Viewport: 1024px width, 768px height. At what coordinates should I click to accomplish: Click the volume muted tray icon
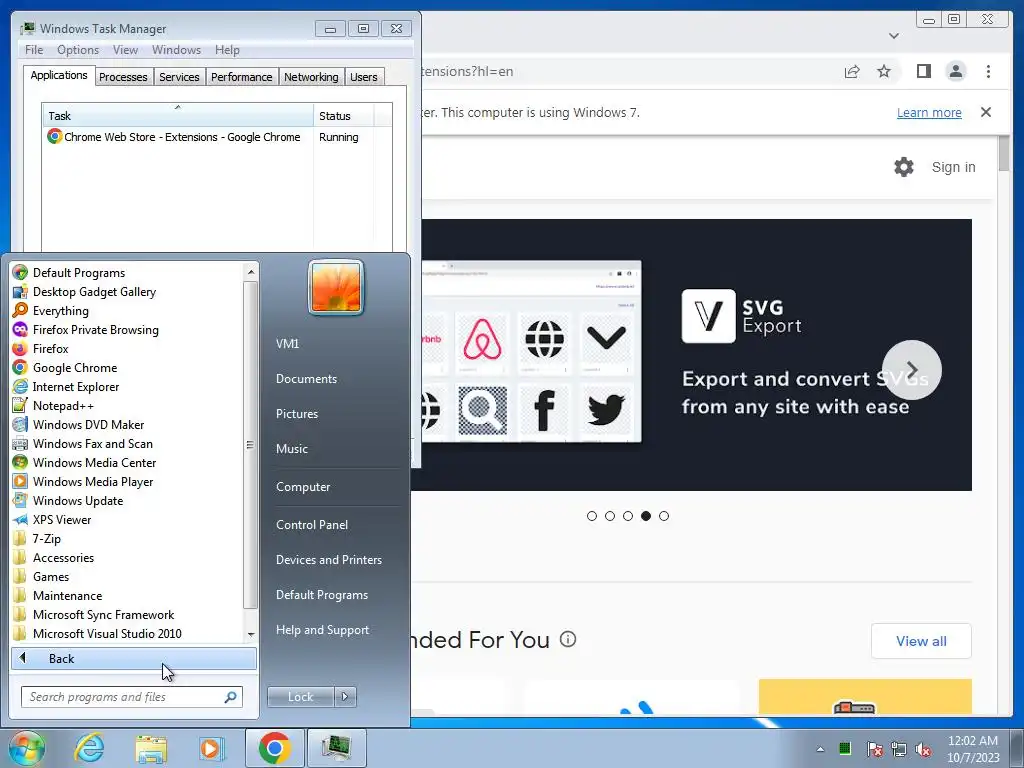923,749
